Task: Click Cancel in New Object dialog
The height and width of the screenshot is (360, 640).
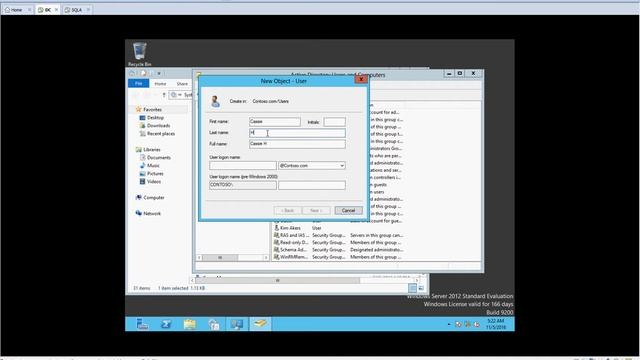Action: (348, 210)
